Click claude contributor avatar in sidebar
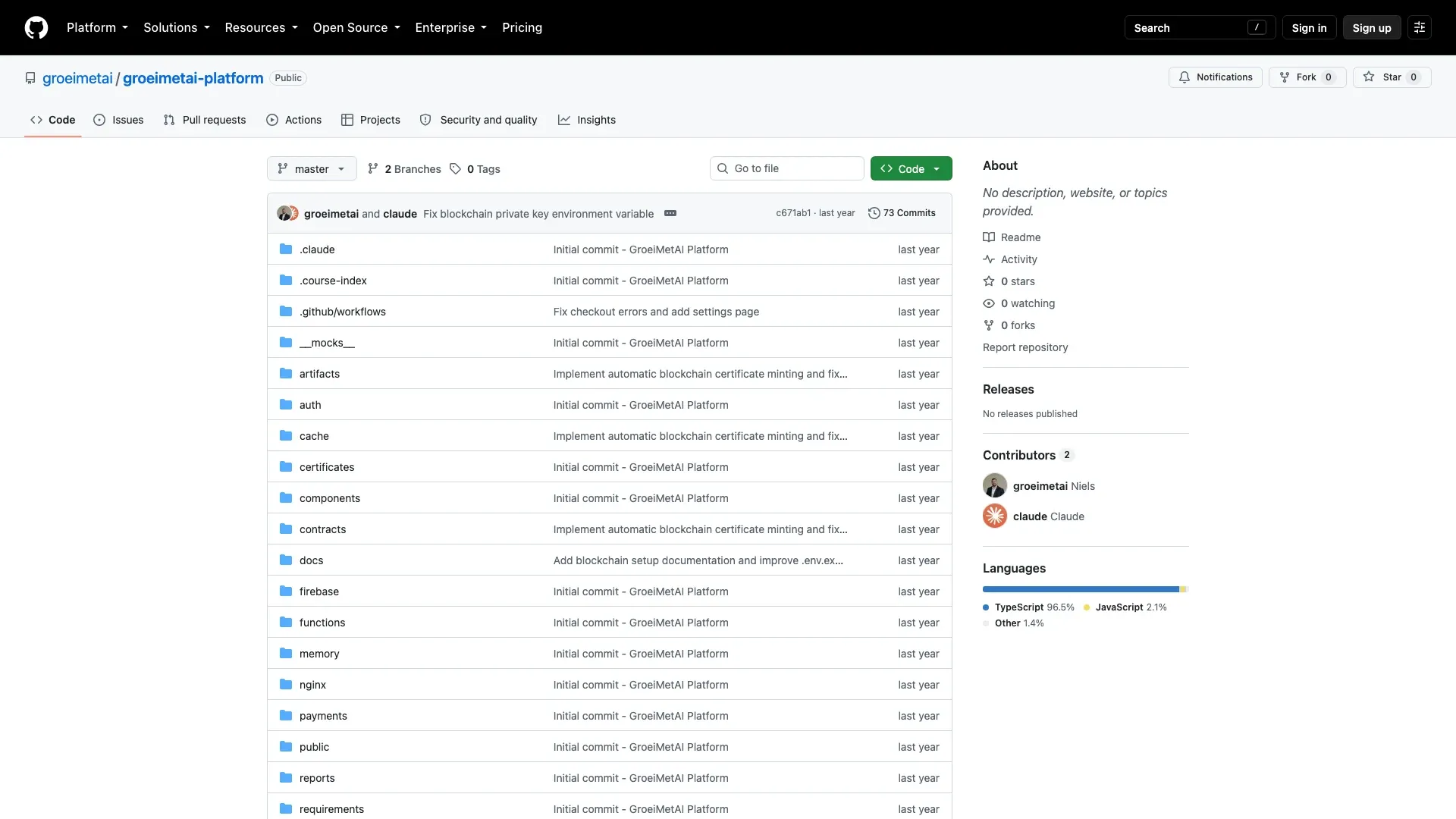1456x819 pixels. pyautogui.click(x=995, y=516)
